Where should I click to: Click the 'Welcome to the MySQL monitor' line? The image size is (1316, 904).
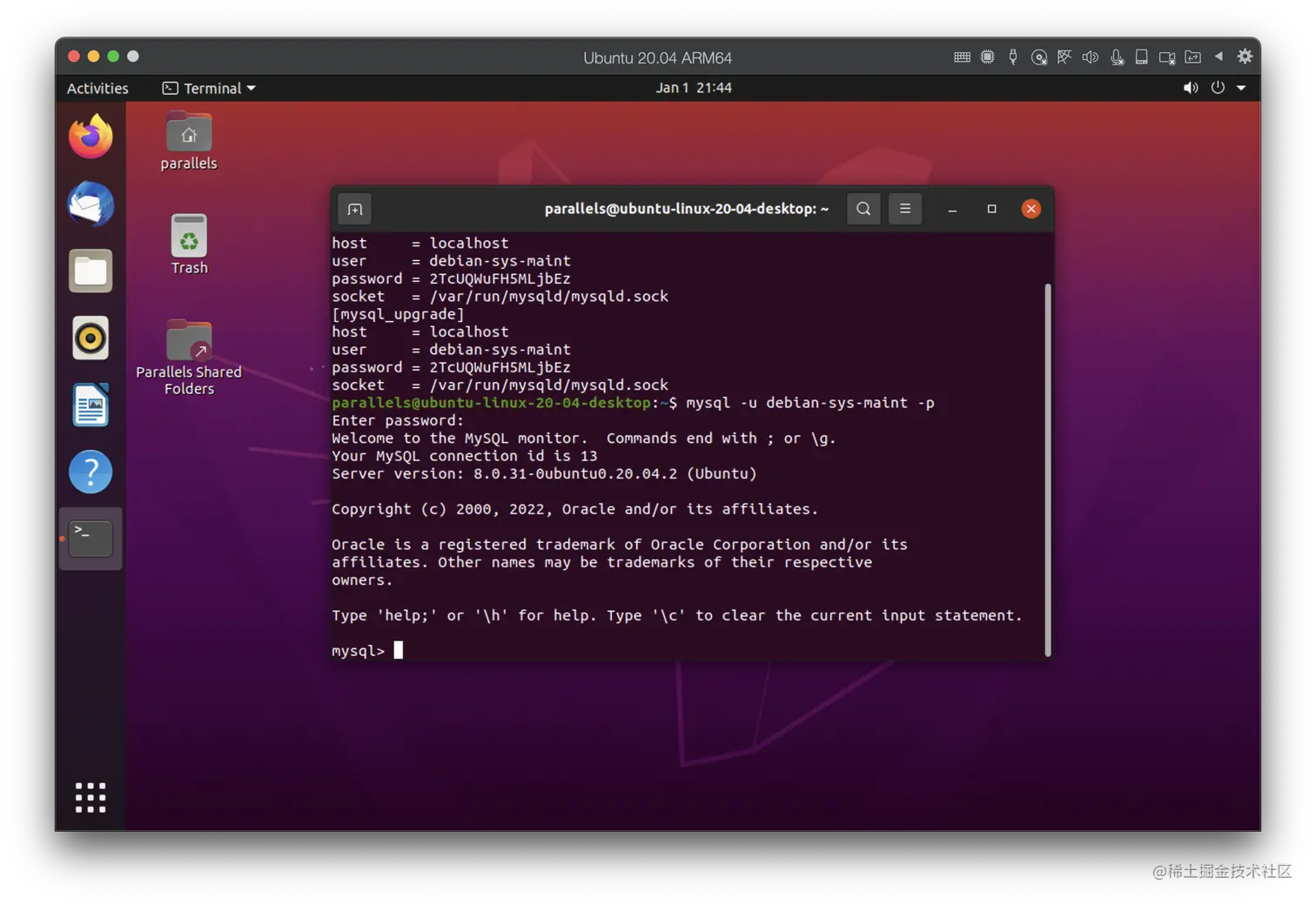[x=584, y=438]
